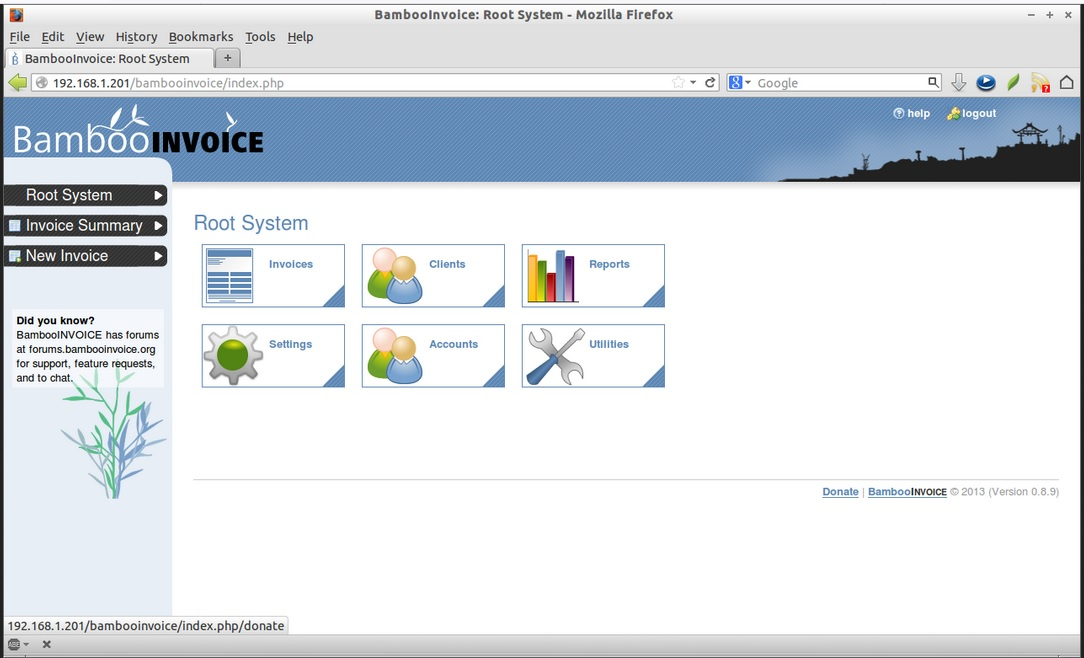Go to Firefox Home page icon

1067,83
